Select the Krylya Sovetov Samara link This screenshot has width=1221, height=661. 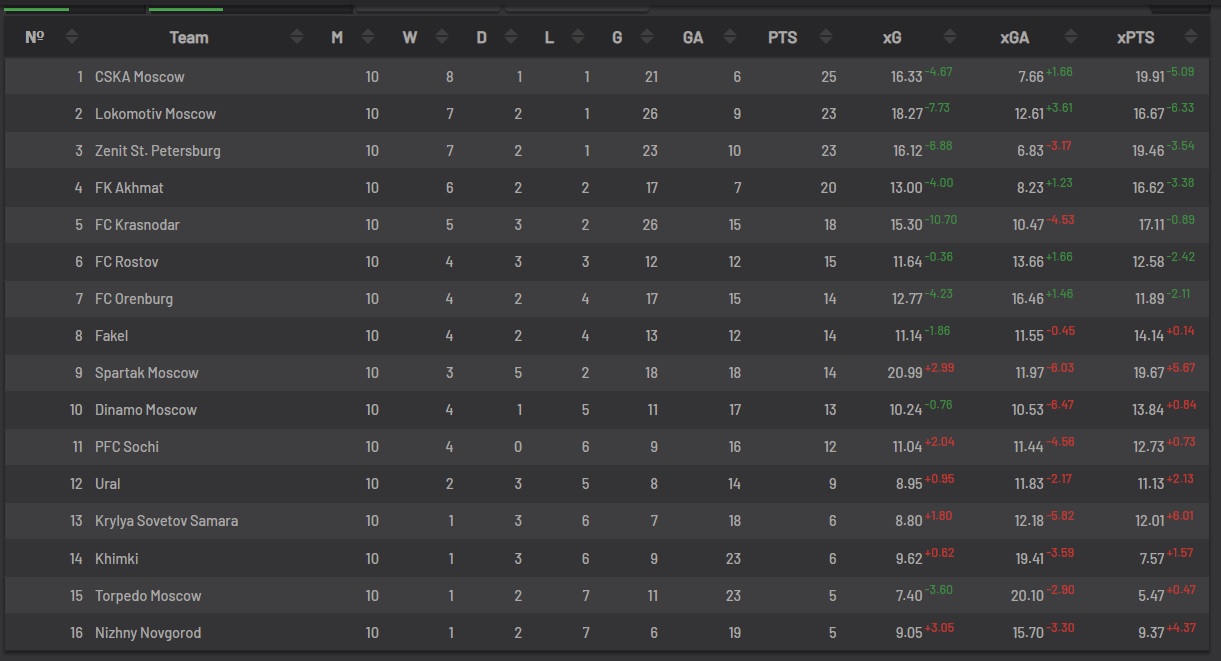coord(166,520)
